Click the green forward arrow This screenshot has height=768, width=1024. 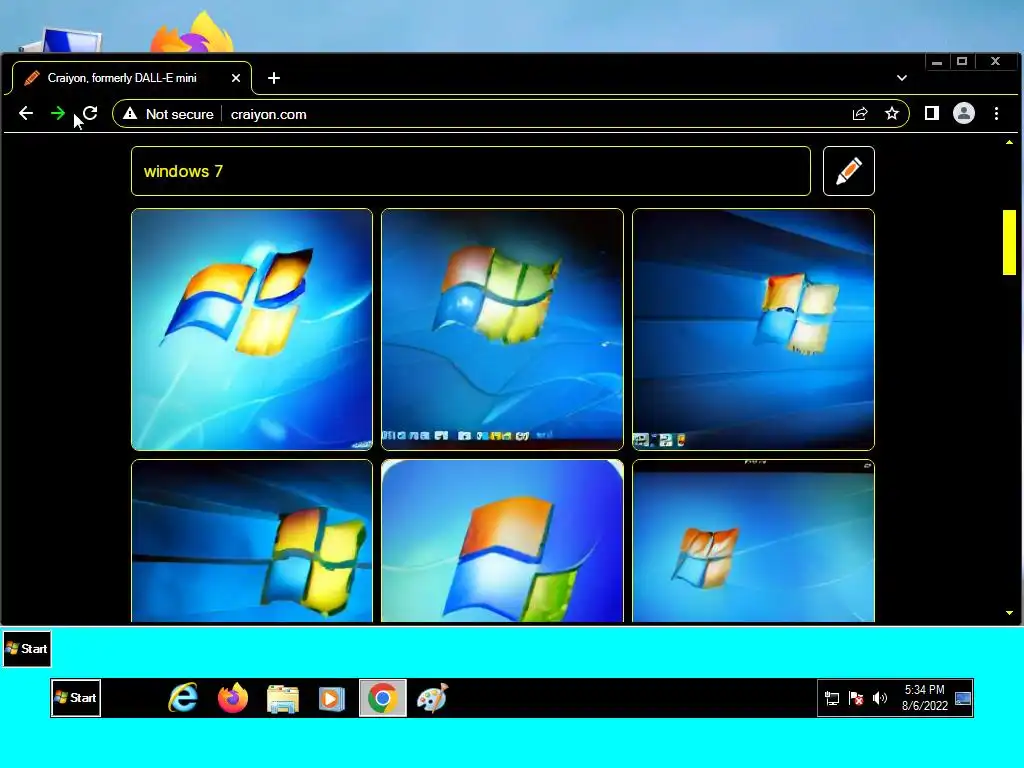[57, 114]
